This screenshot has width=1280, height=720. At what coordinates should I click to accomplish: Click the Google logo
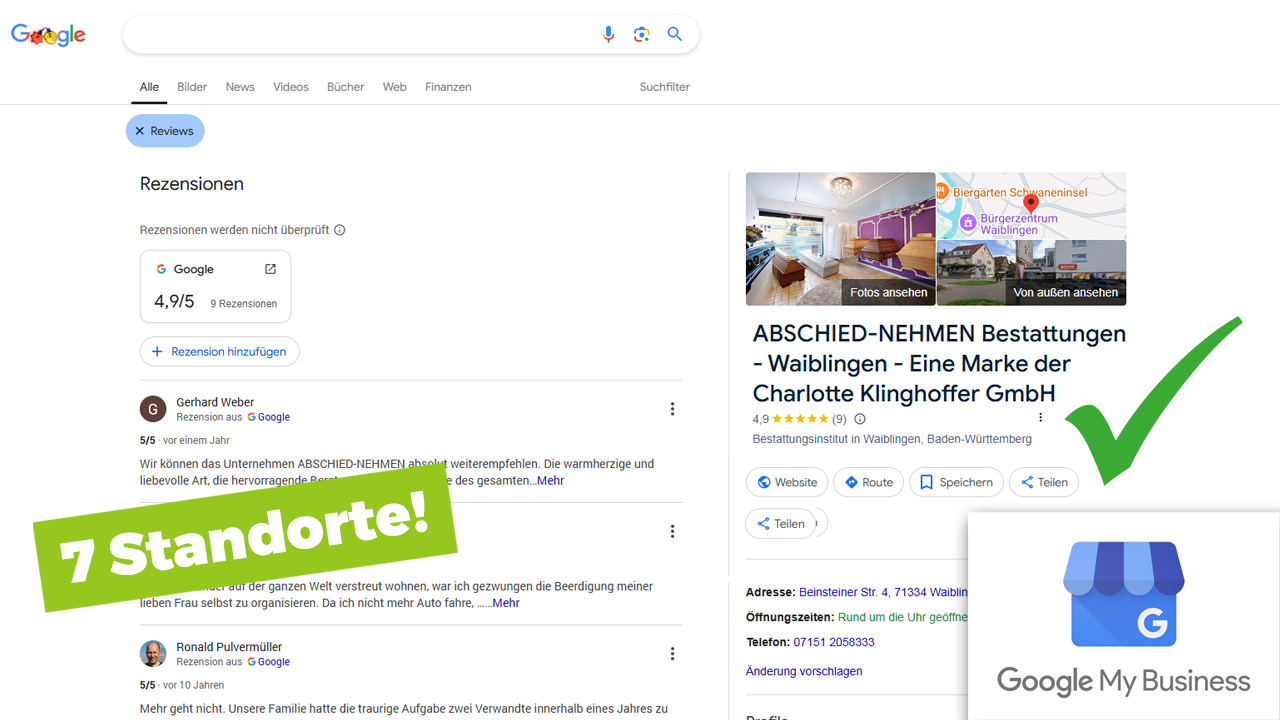[x=48, y=35]
